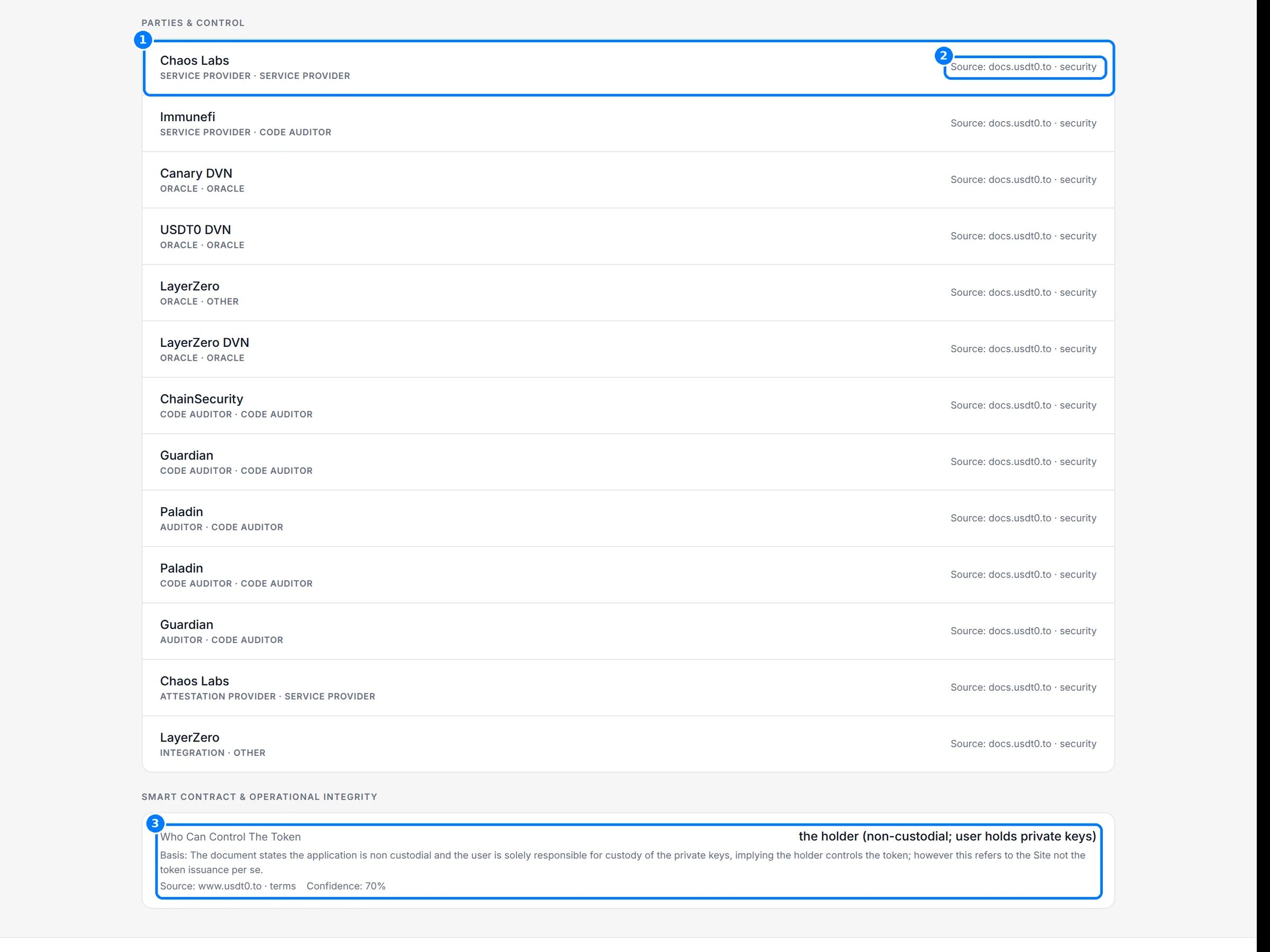
Task: Select LayerZero name above 'ORACLE · OTHER'
Action: tap(189, 286)
